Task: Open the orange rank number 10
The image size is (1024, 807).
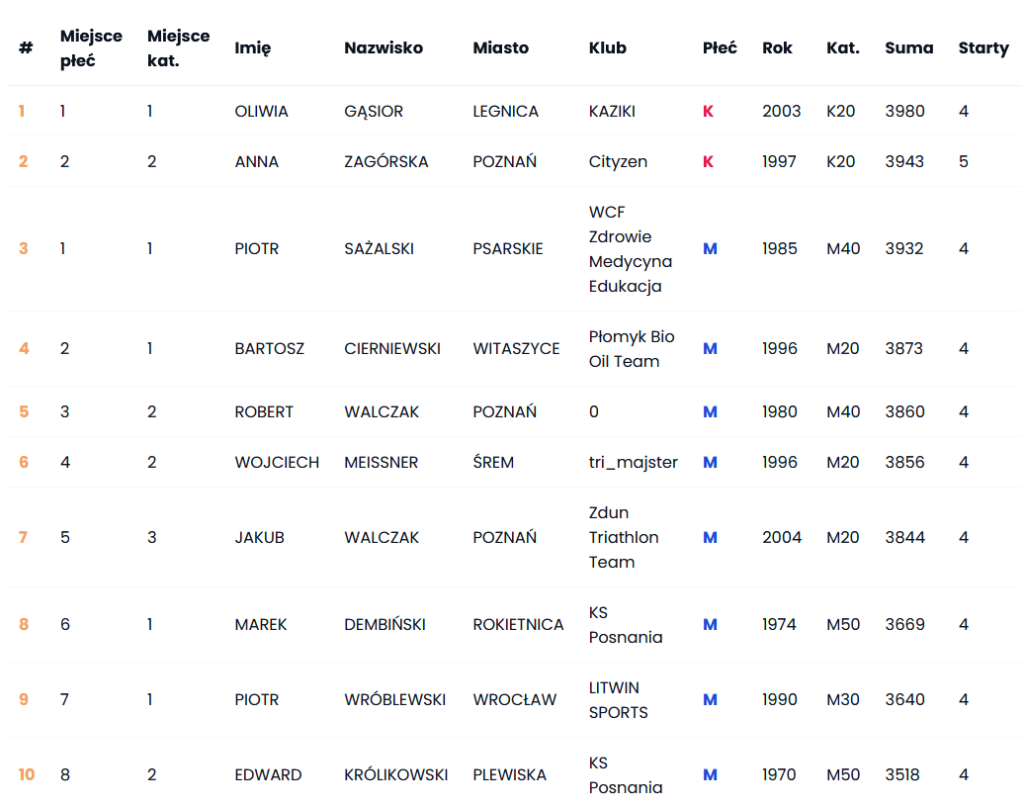Action: tap(26, 774)
